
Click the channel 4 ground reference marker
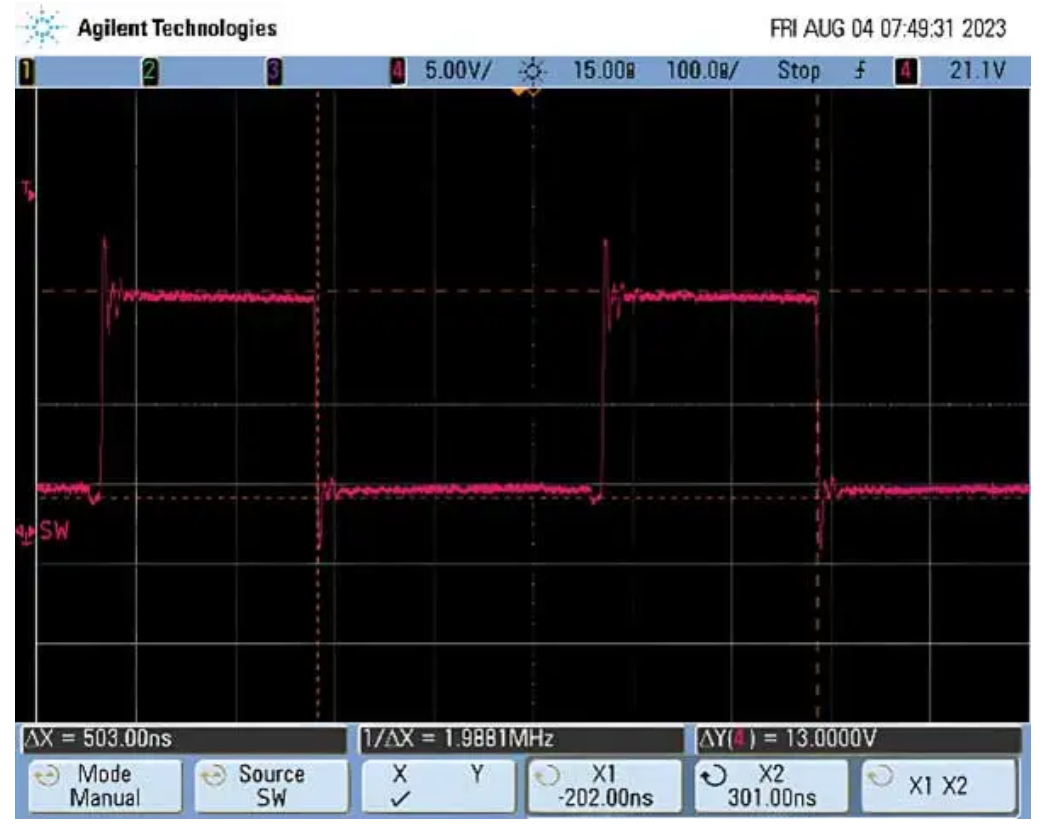[x=27, y=533]
